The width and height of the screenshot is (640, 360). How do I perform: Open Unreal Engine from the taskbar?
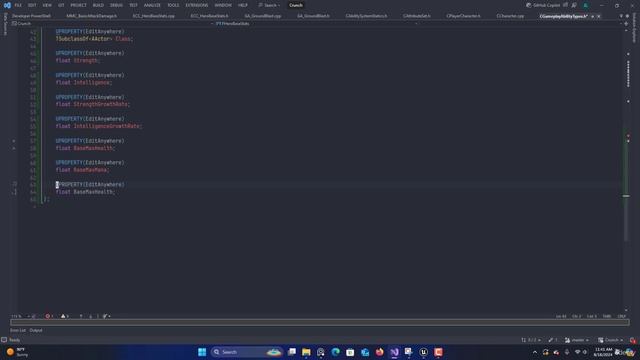pyautogui.click(x=423, y=352)
